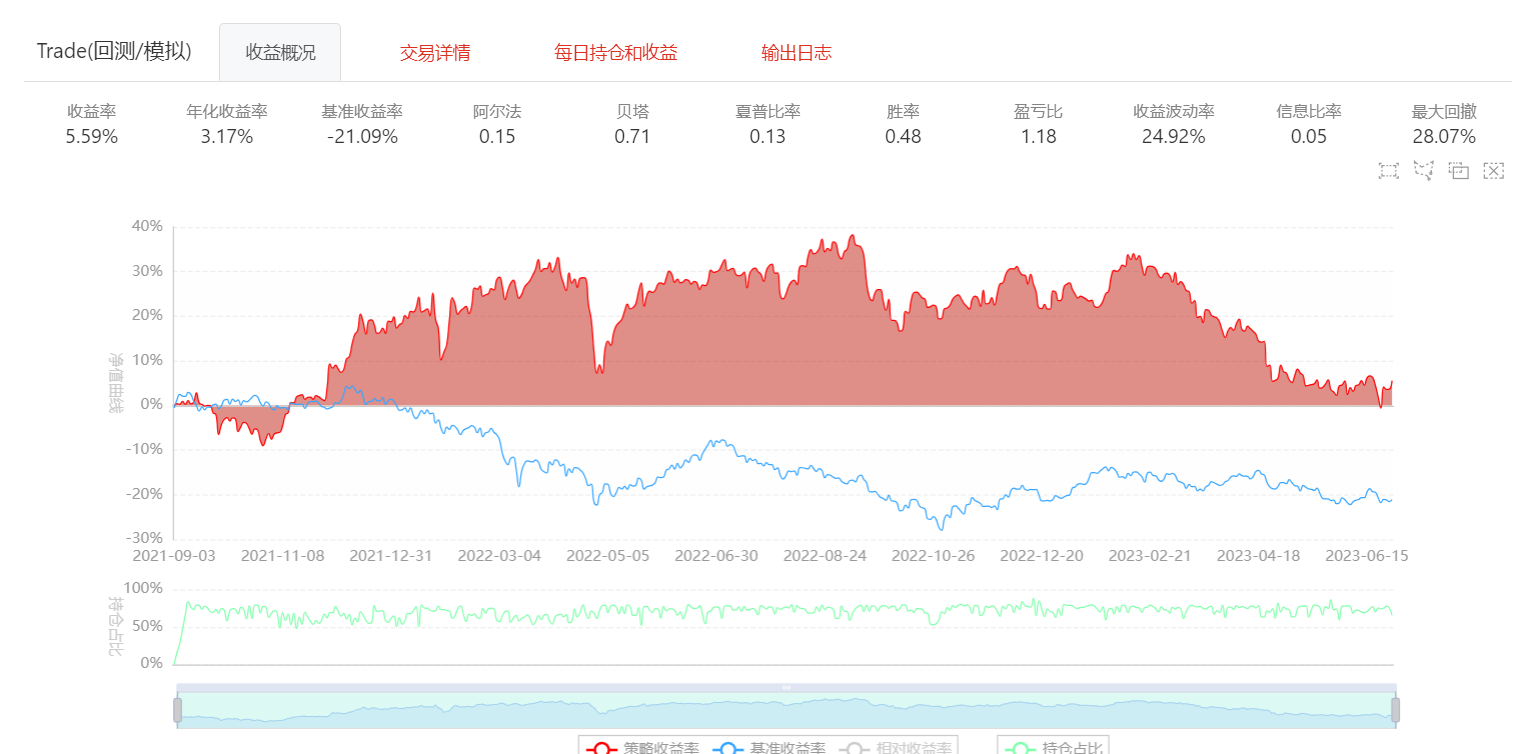Select the polygon lasso selection tool

1423,171
